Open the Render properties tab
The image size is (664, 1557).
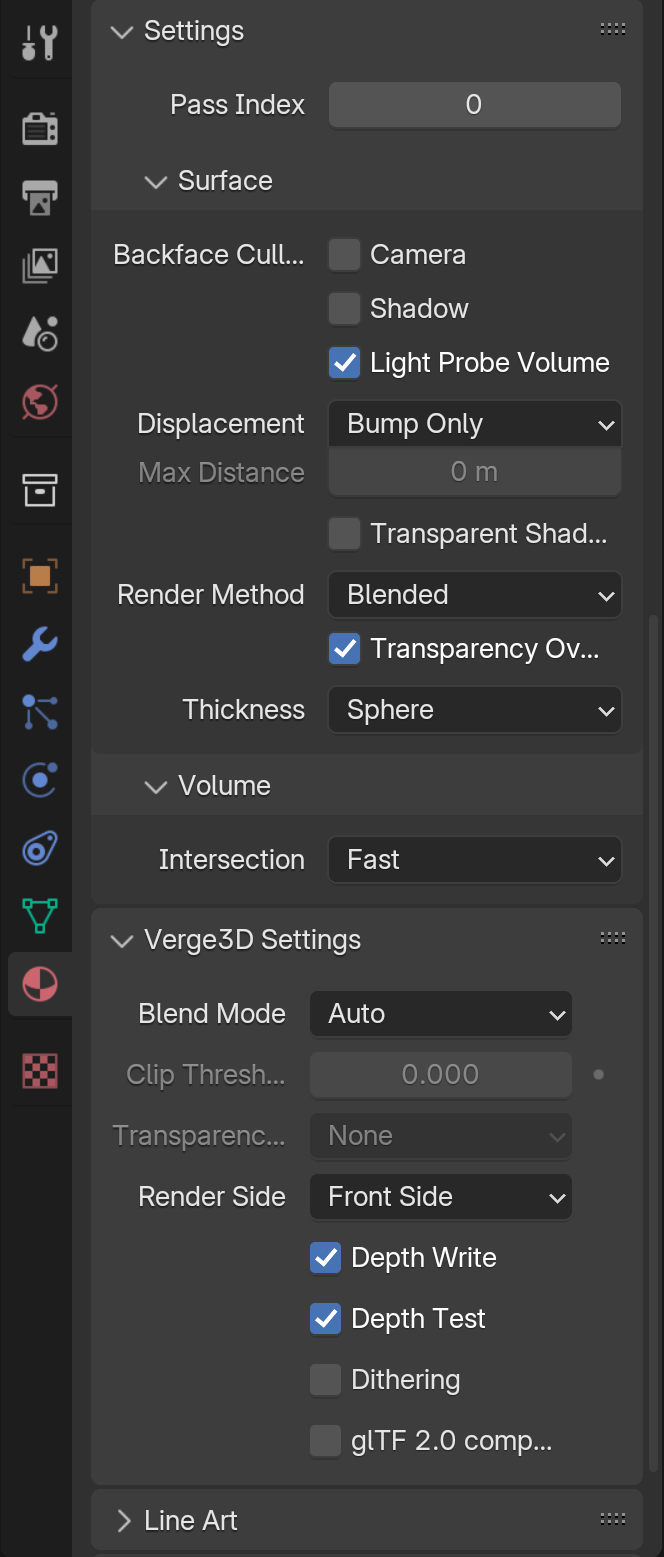point(40,128)
